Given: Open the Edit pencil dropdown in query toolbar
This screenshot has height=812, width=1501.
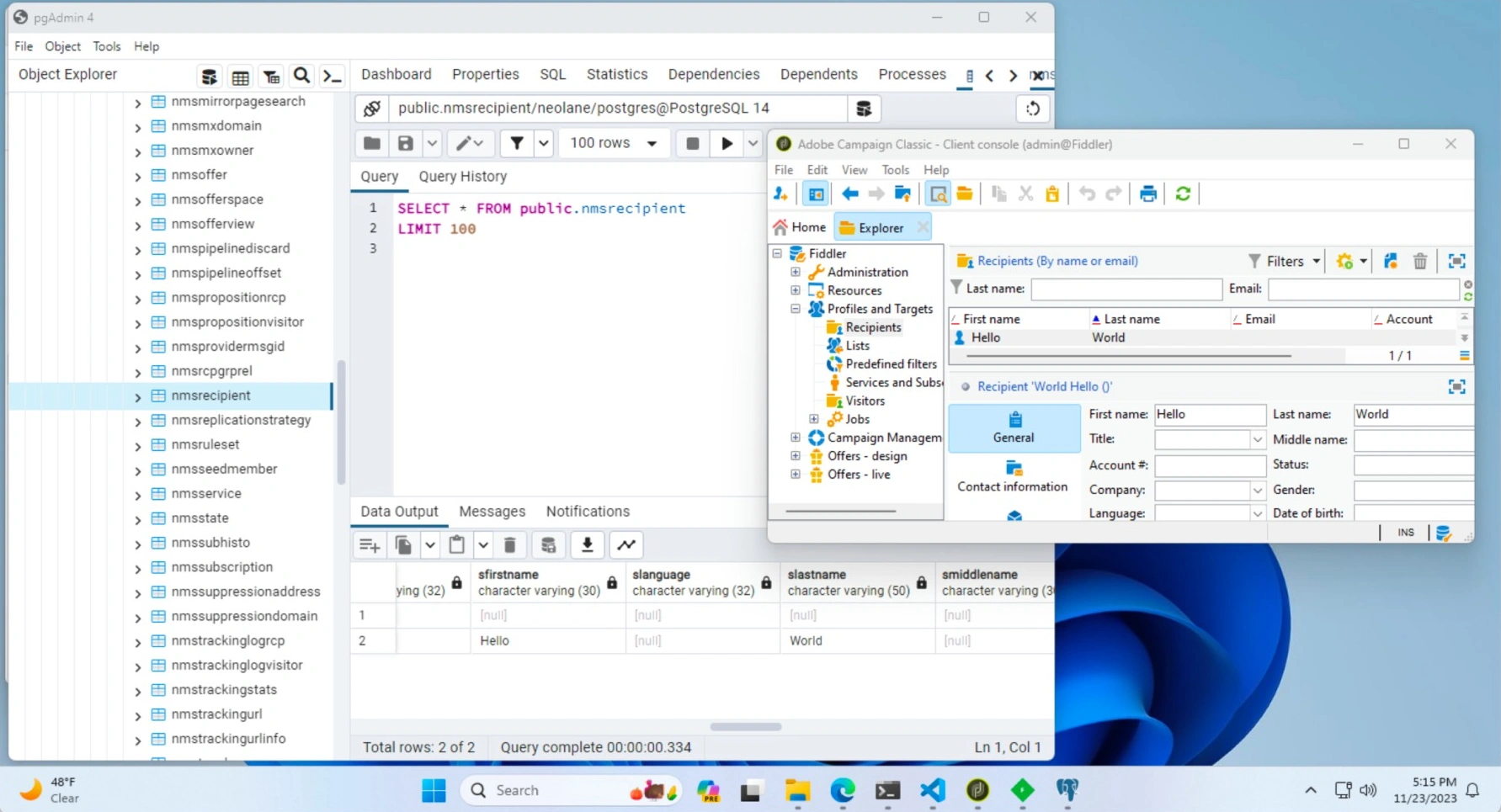Looking at the screenshot, I should [x=470, y=143].
